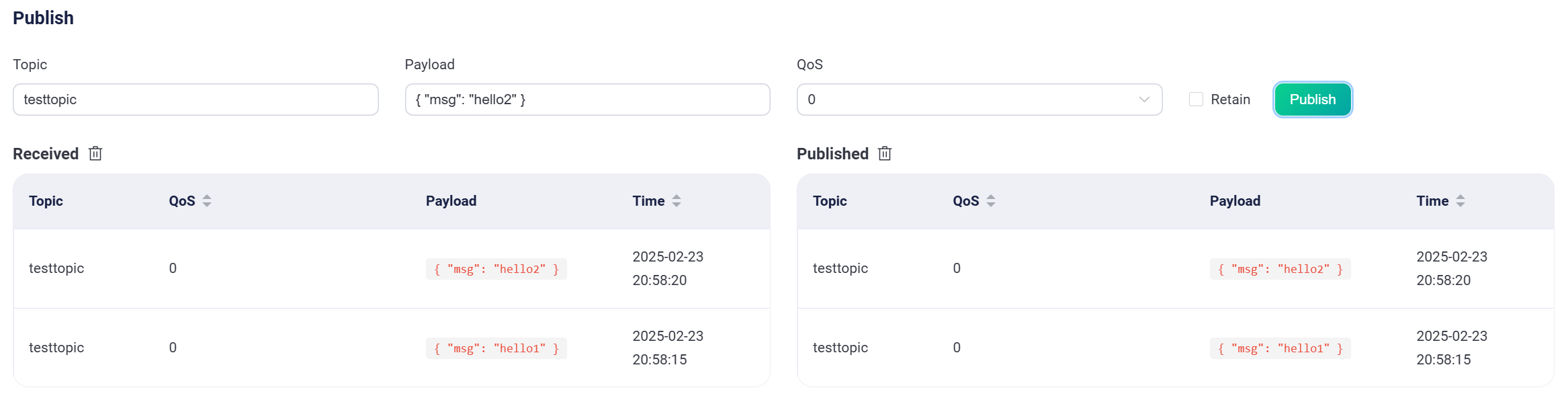Viewport: 1568px width, 396px height.
Task: Click Received Payload column header
Action: pyautogui.click(x=451, y=201)
